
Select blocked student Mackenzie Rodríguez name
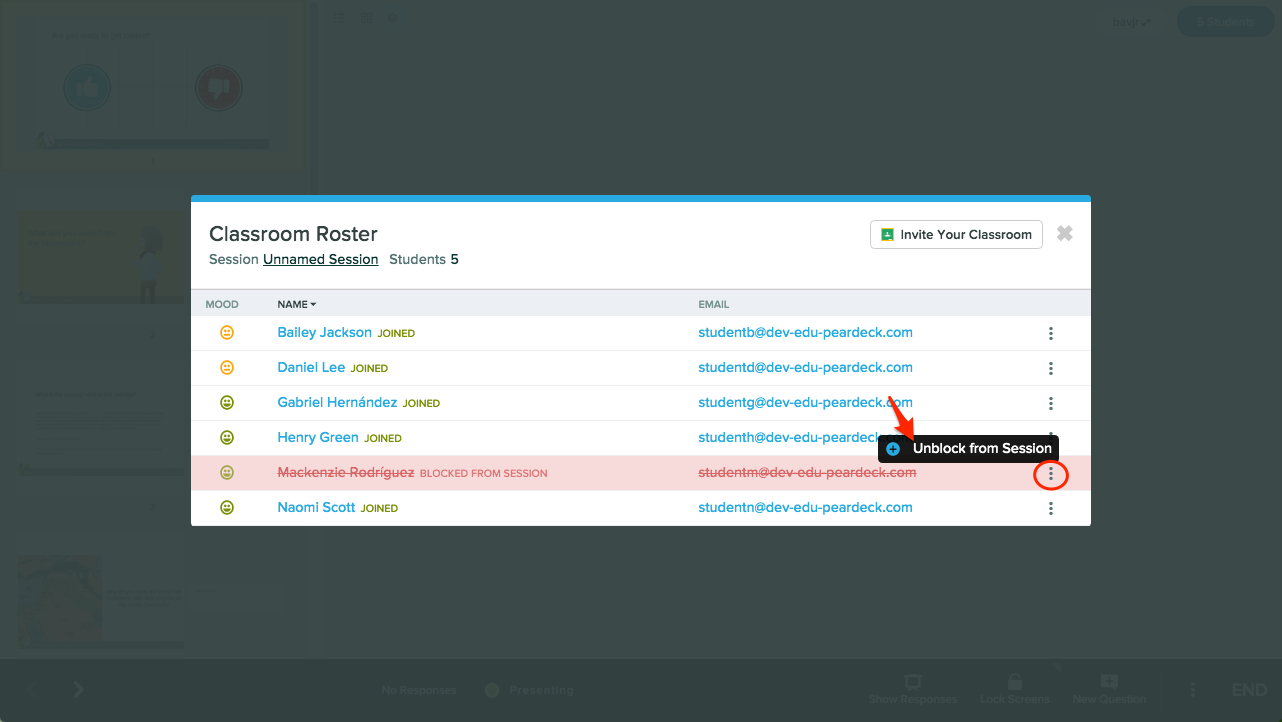tap(345, 473)
